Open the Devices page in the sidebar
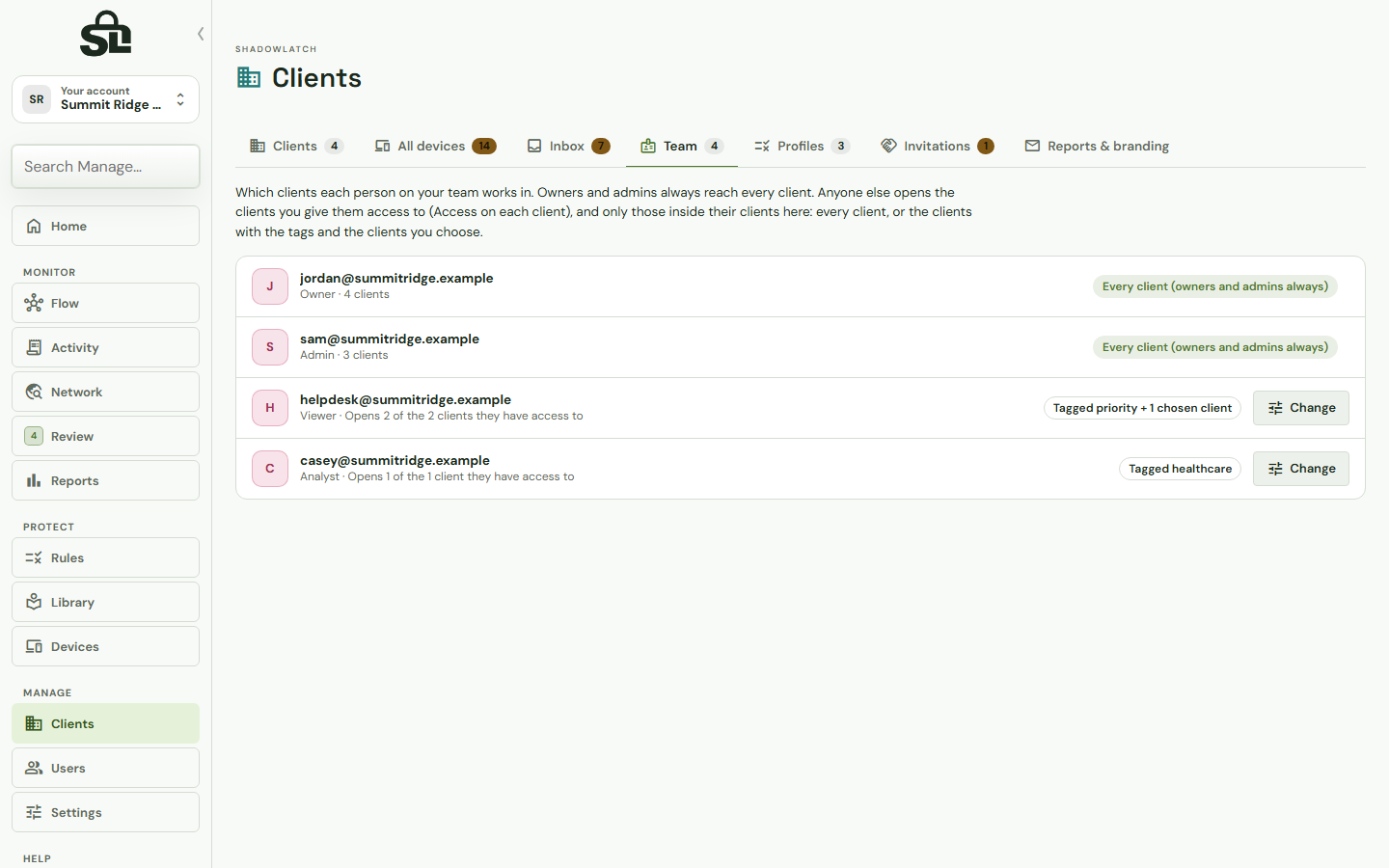This screenshot has height=868, width=1389. [105, 646]
